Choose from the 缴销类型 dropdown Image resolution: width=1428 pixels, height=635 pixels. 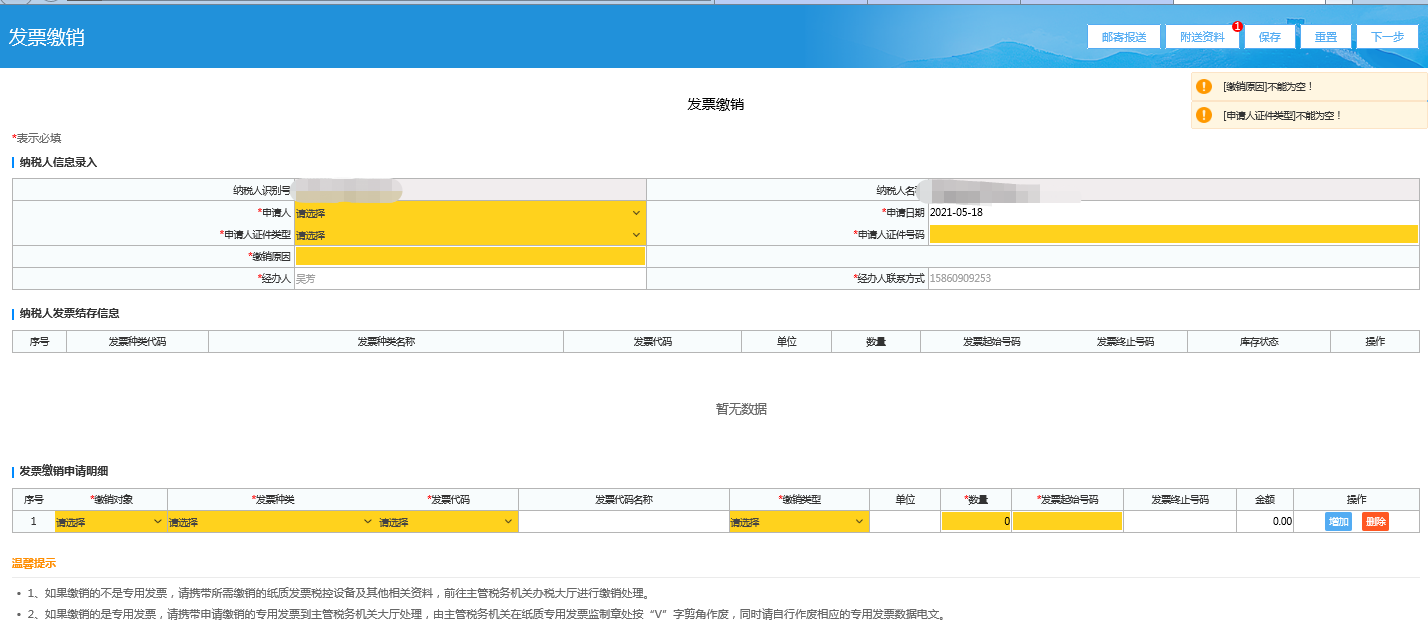(798, 521)
